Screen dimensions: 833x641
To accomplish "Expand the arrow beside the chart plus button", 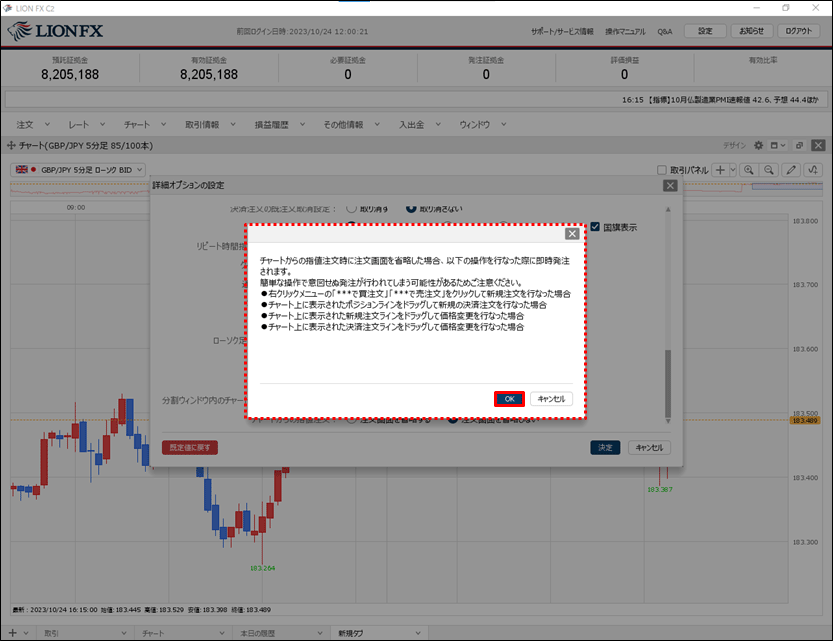I will [x=733, y=170].
